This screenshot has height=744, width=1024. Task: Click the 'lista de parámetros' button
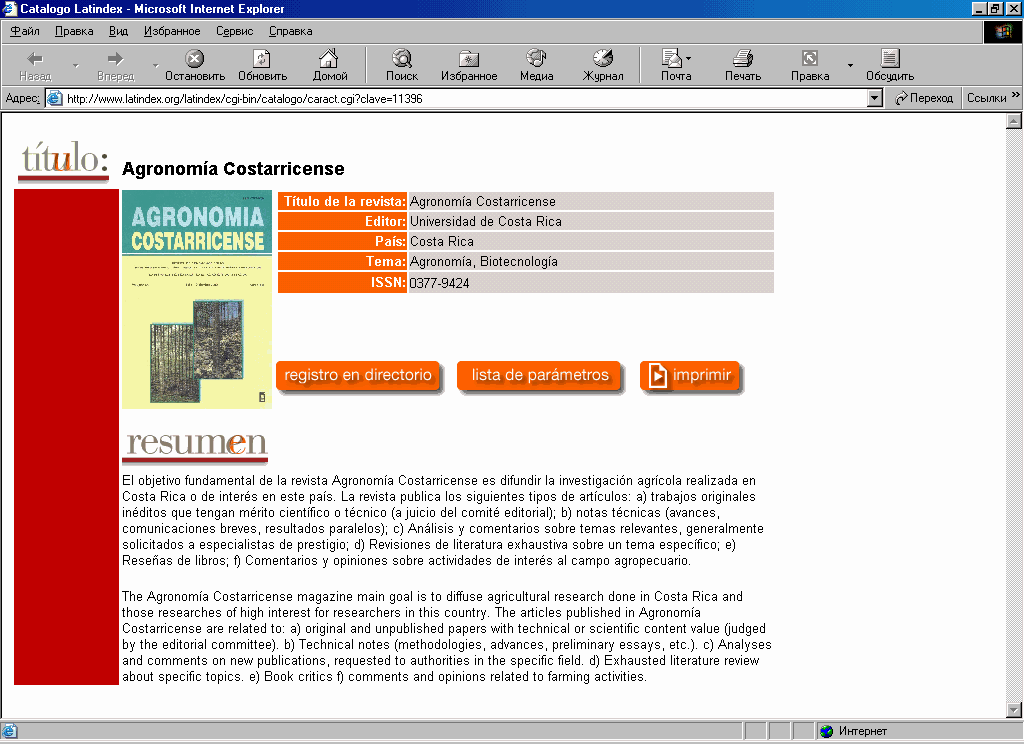(539, 376)
